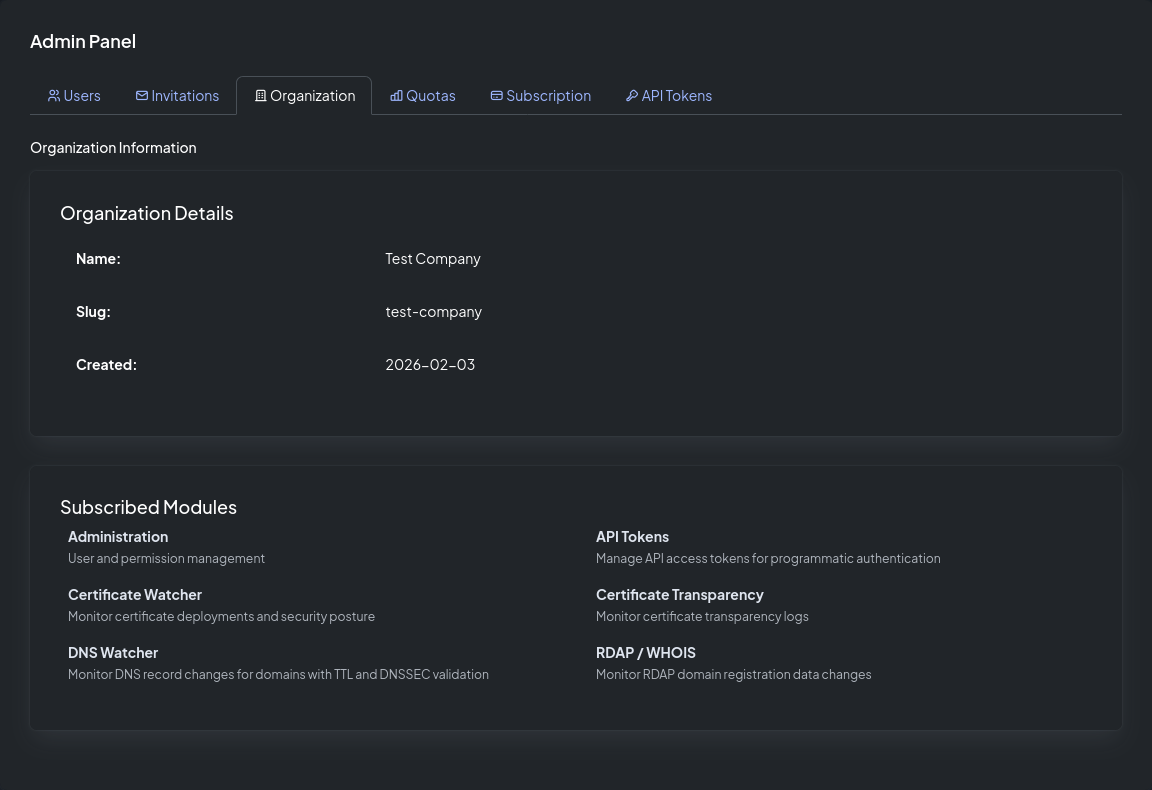Screen dimensions: 1152x790
Task: Click the Slug: field label
Action: pyautogui.click(x=93, y=312)
